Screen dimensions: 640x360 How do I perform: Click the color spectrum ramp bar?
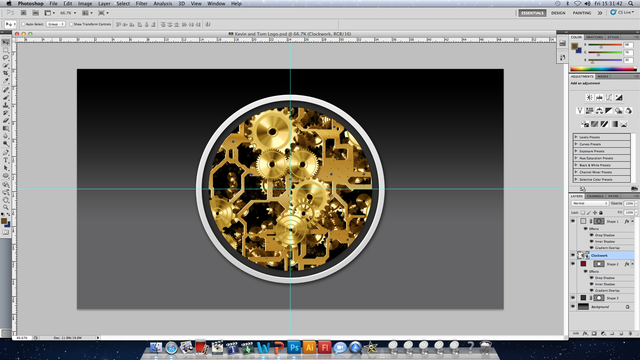[603, 69]
